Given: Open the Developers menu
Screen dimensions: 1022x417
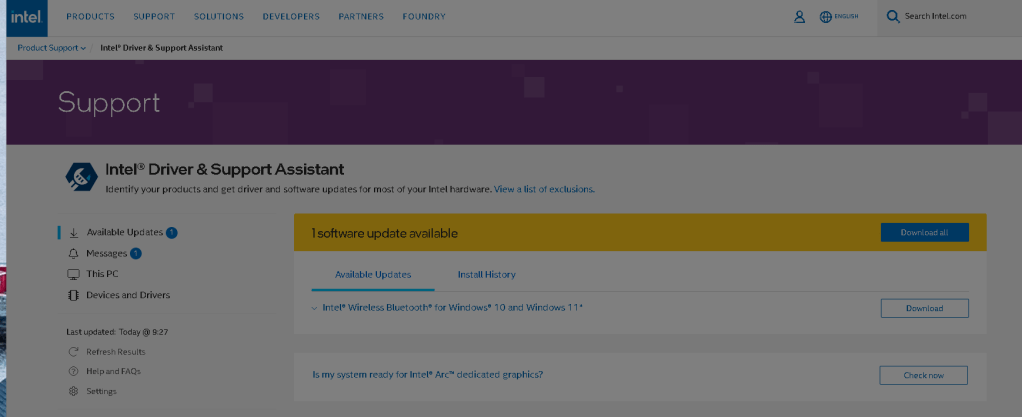Looking at the screenshot, I should pyautogui.click(x=291, y=17).
